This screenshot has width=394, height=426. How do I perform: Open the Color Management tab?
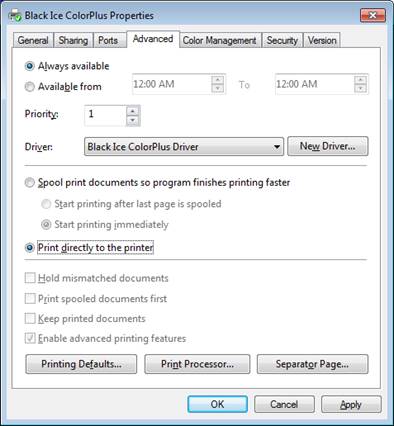220,40
